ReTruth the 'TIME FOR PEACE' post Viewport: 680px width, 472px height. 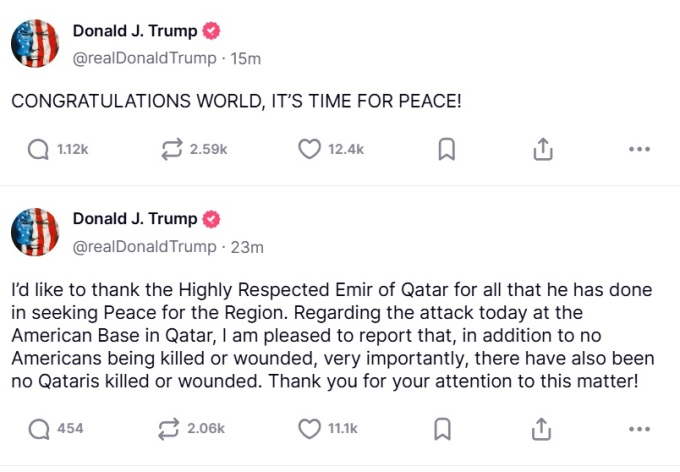point(172,150)
